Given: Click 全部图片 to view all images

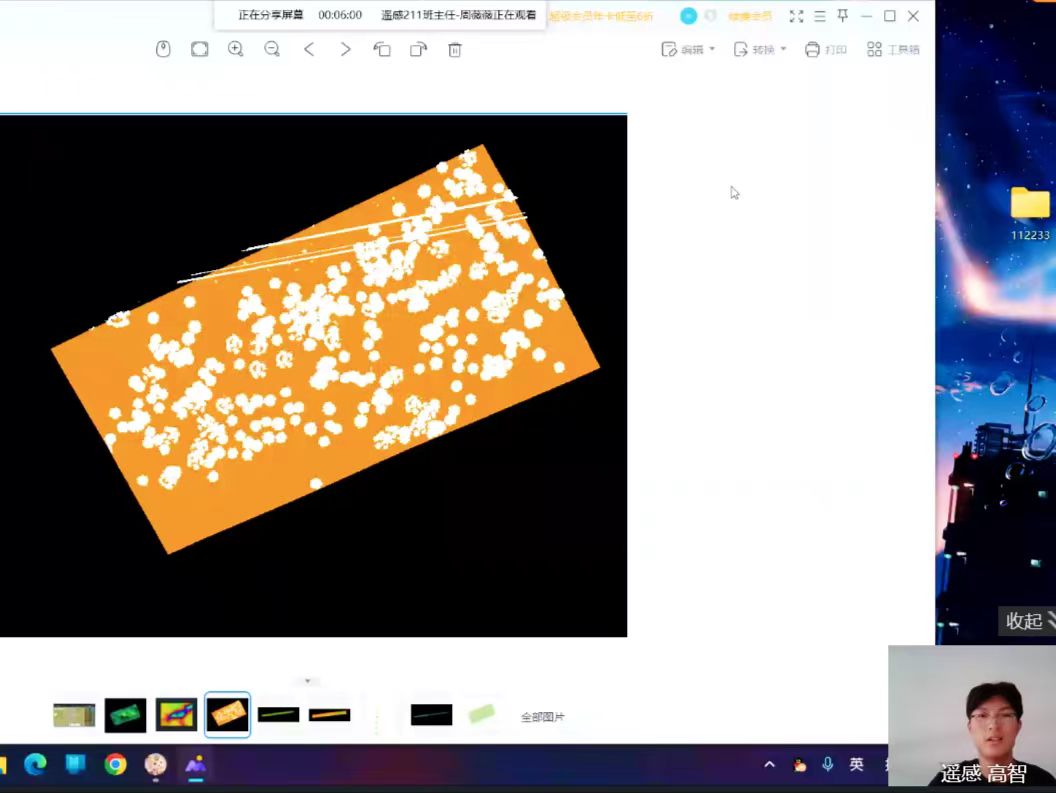Looking at the screenshot, I should click(542, 717).
